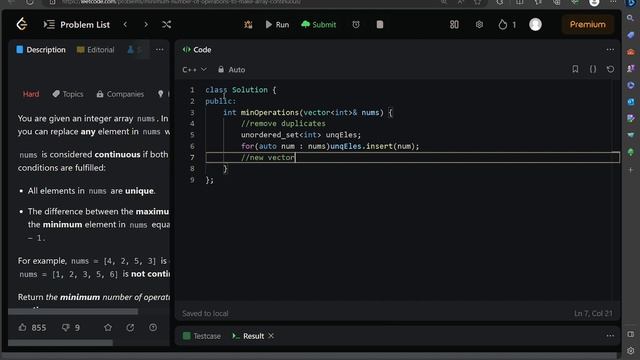Expand the Topics tag
Viewport: 640px width, 360px height.
tap(68, 94)
